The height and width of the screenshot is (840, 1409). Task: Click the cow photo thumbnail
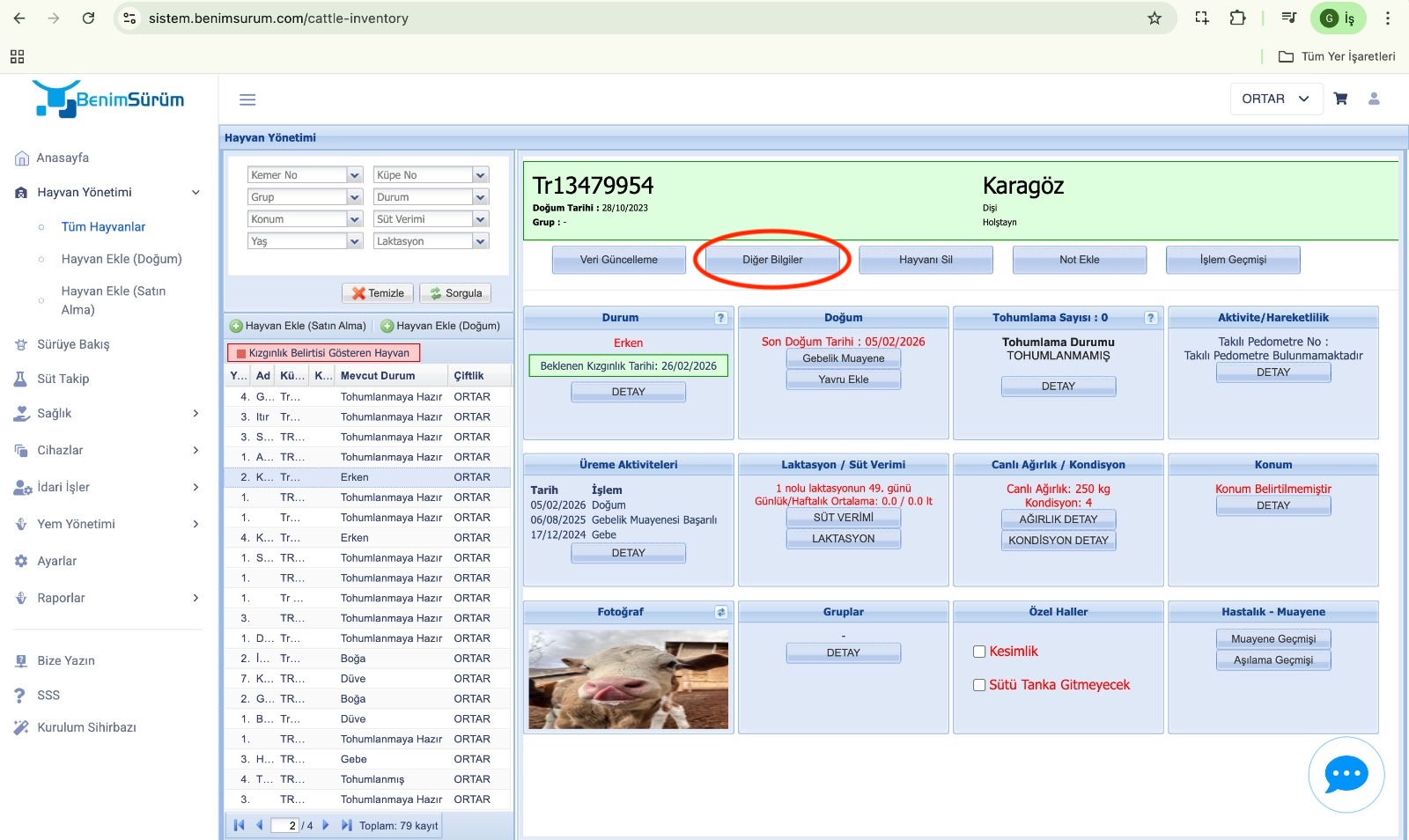tap(628, 679)
